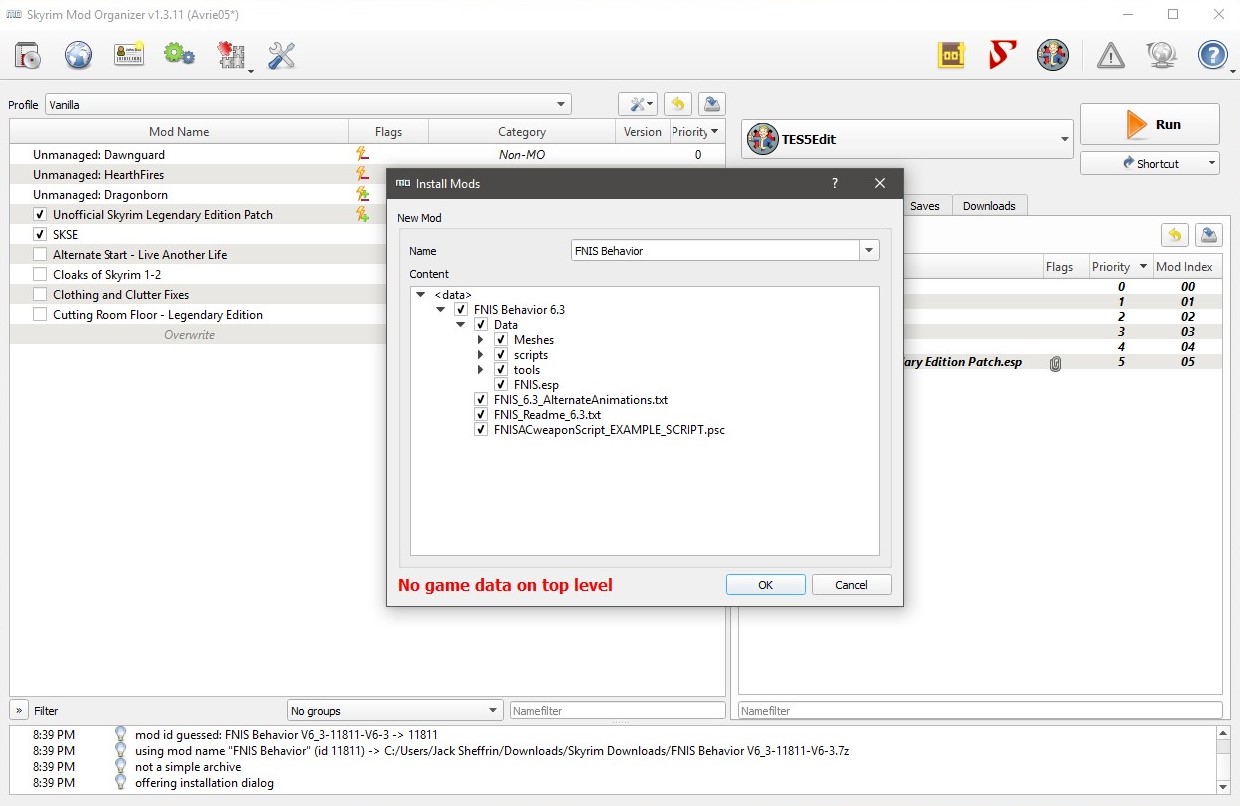Collapse the FNIS Behavior 6.3 tree node
This screenshot has height=806, width=1240.
[x=442, y=310]
